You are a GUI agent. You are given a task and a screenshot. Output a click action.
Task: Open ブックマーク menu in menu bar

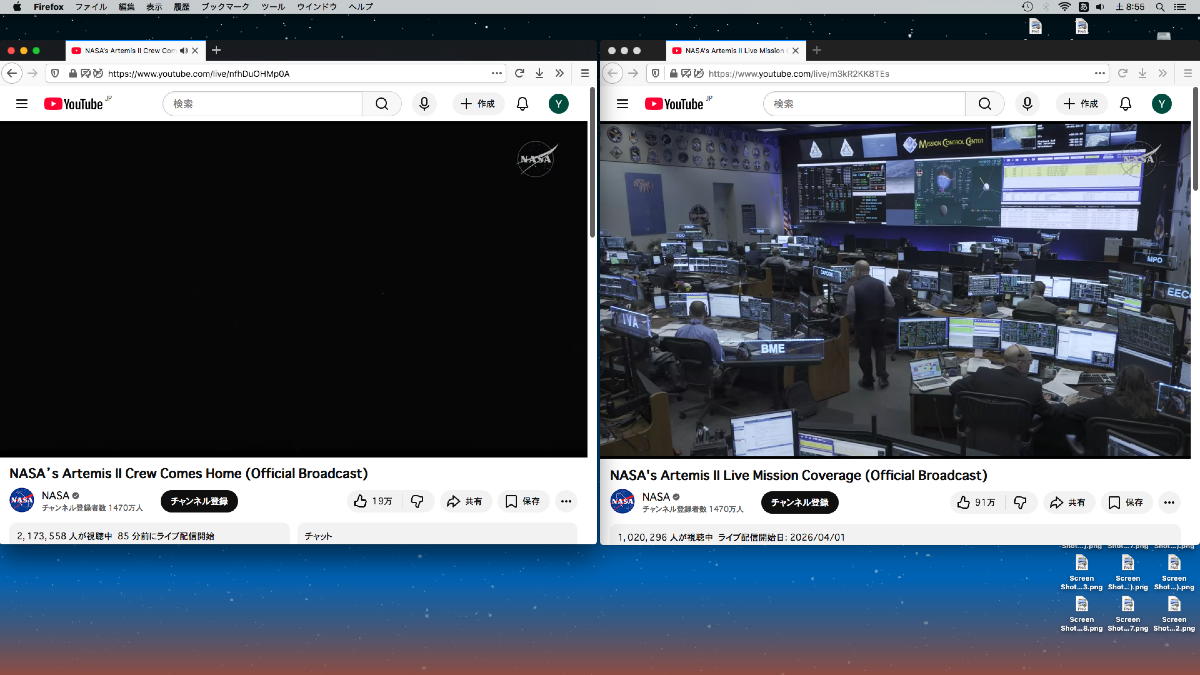tap(225, 6)
